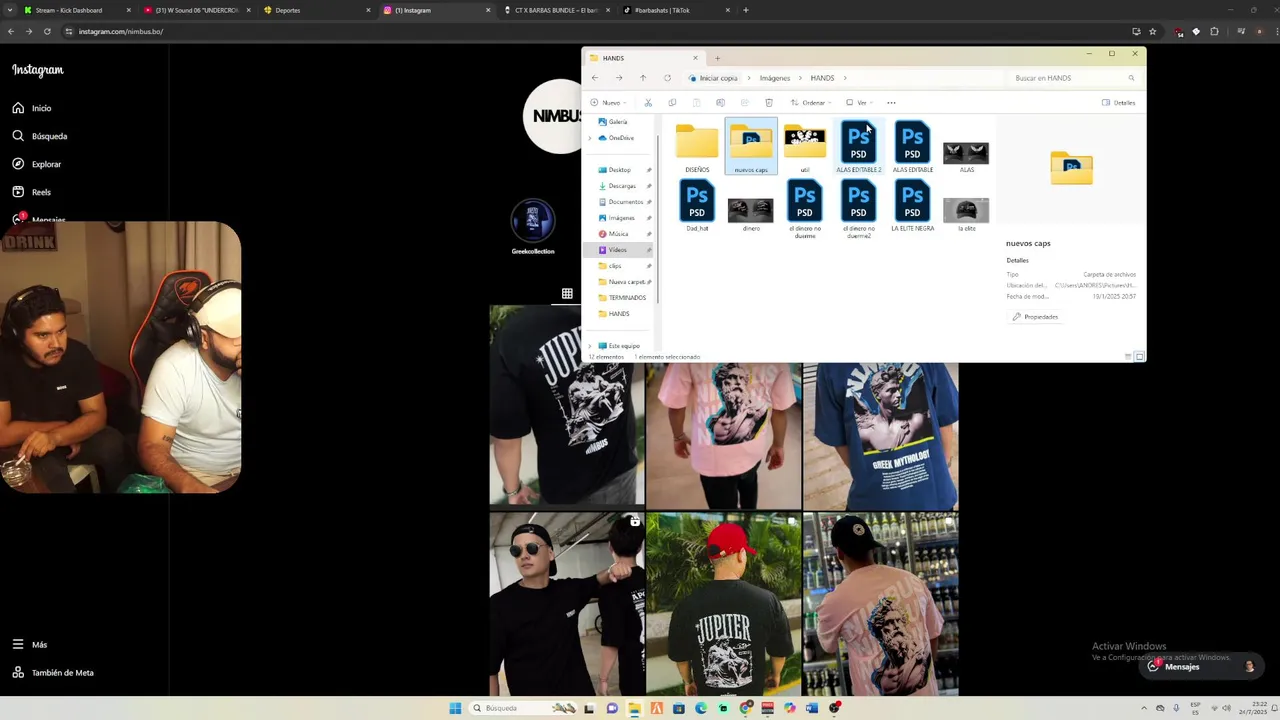Switch to details list view in Explorer status bar
Image resolution: width=1280 pixels, height=720 pixels.
tap(1128, 357)
